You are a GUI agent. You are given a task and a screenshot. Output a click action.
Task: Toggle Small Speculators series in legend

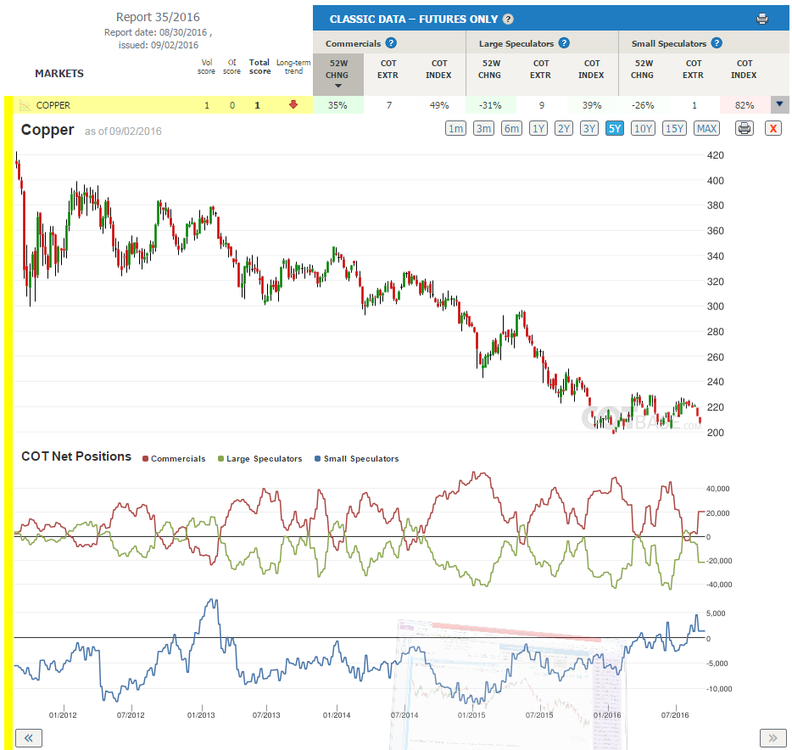click(x=357, y=459)
